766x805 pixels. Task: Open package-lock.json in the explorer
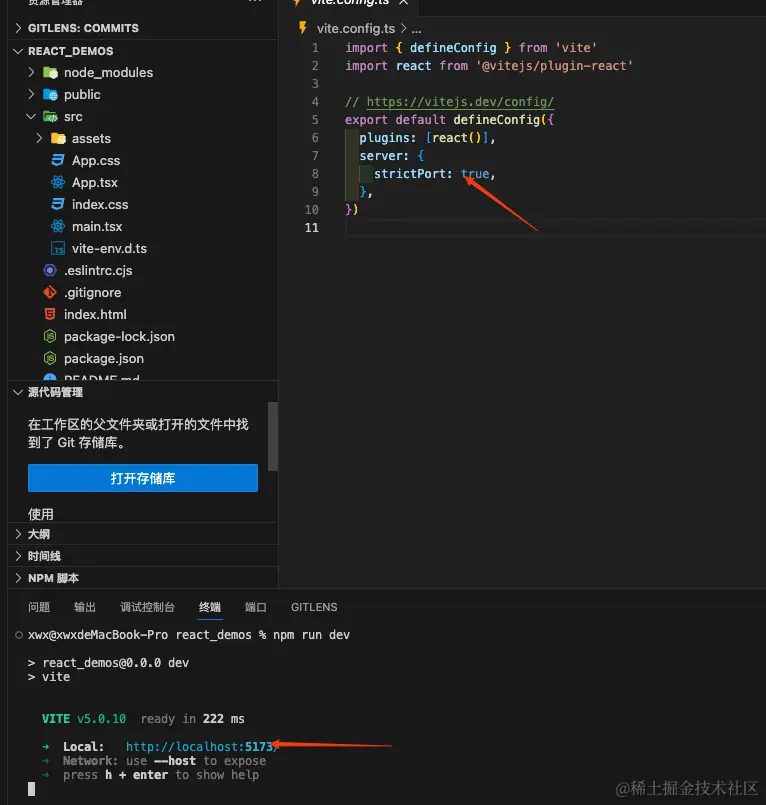tap(119, 336)
